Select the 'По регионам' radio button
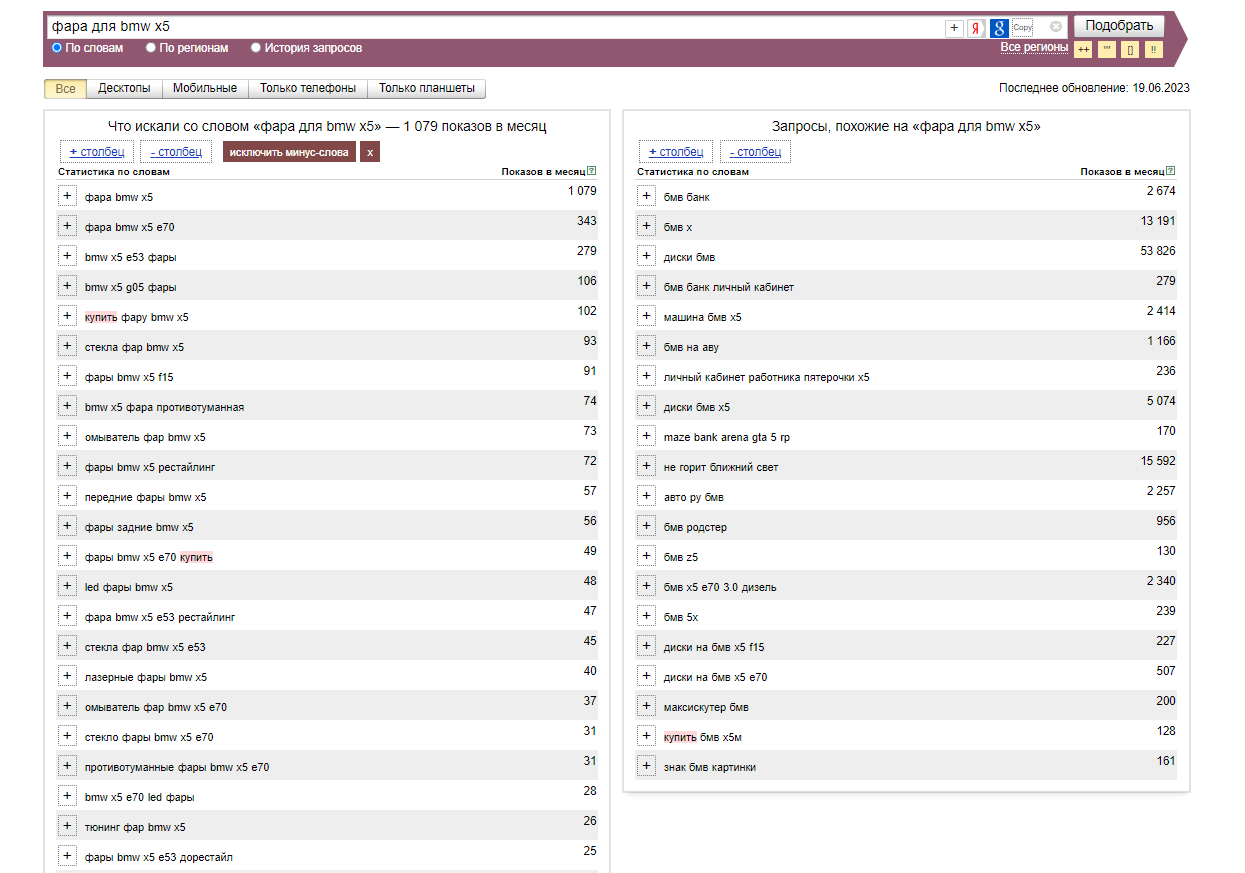 151,47
